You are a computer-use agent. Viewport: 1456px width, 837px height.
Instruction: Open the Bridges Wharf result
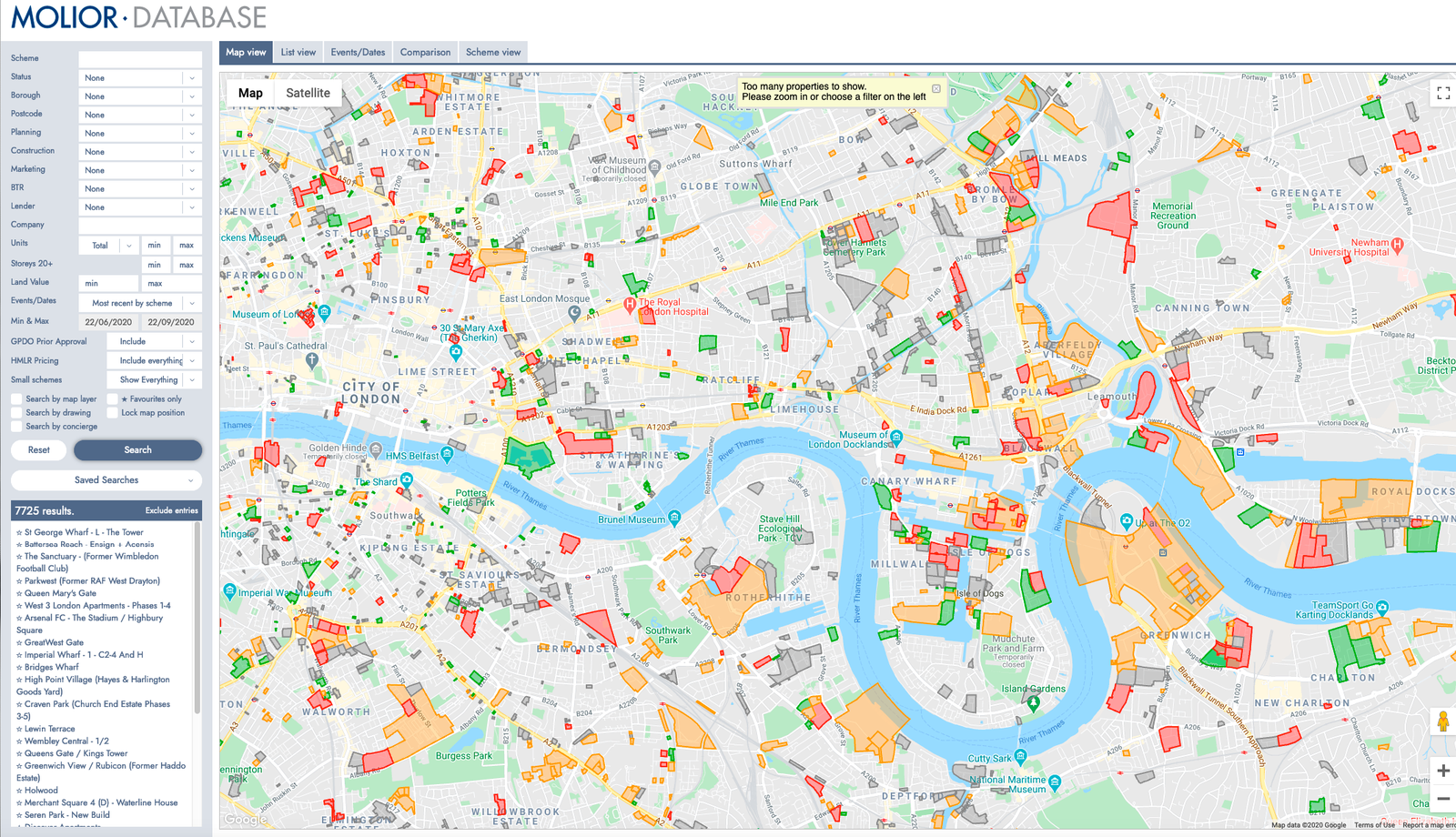(x=51, y=667)
